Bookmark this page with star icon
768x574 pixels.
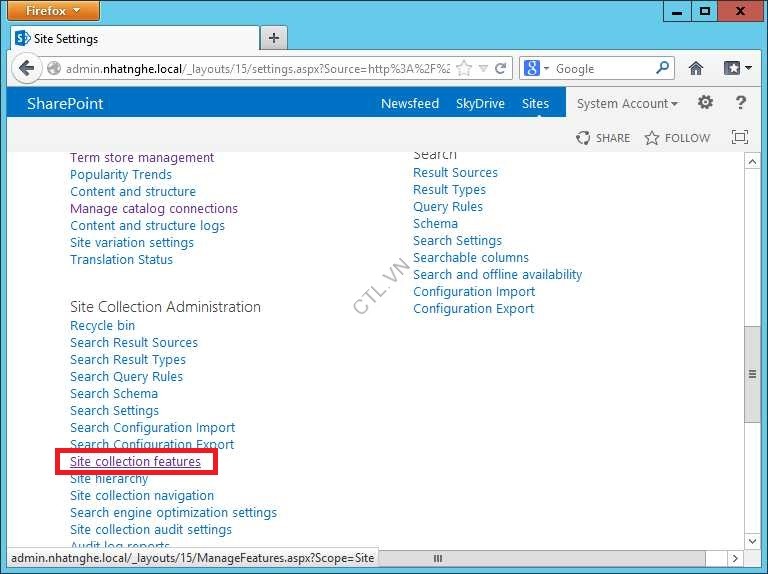464,69
